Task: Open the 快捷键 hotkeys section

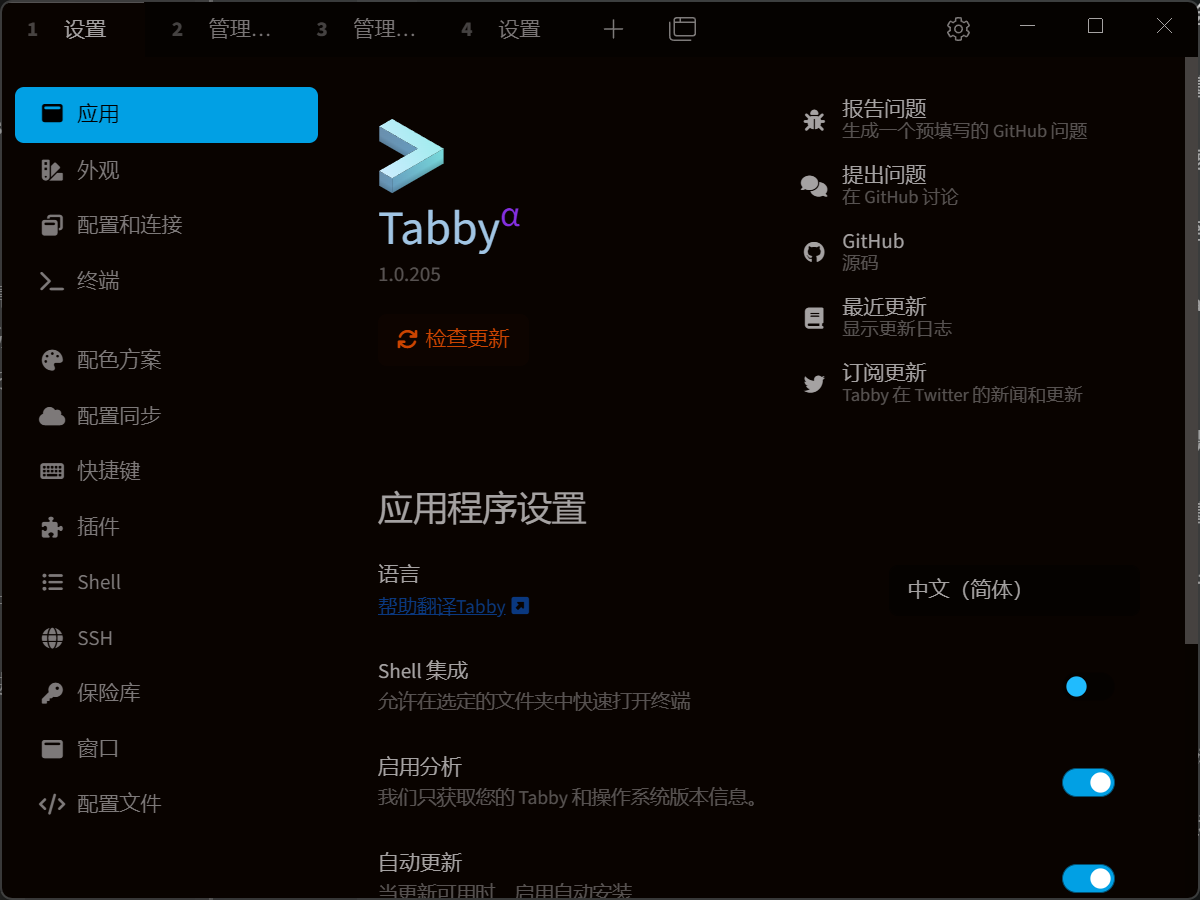Action: pos(166,471)
